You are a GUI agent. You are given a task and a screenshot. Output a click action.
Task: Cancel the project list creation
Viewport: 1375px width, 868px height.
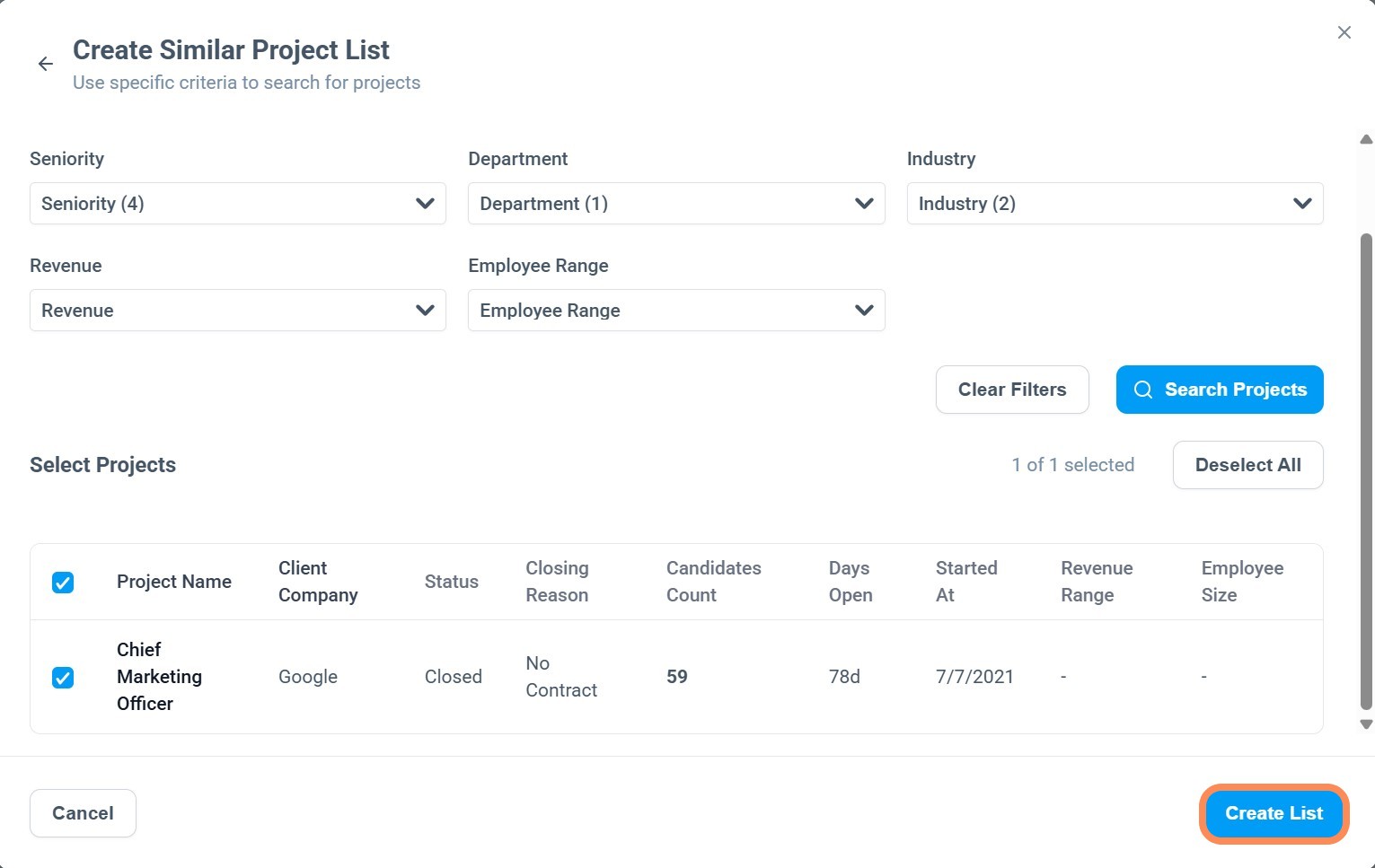tap(83, 813)
